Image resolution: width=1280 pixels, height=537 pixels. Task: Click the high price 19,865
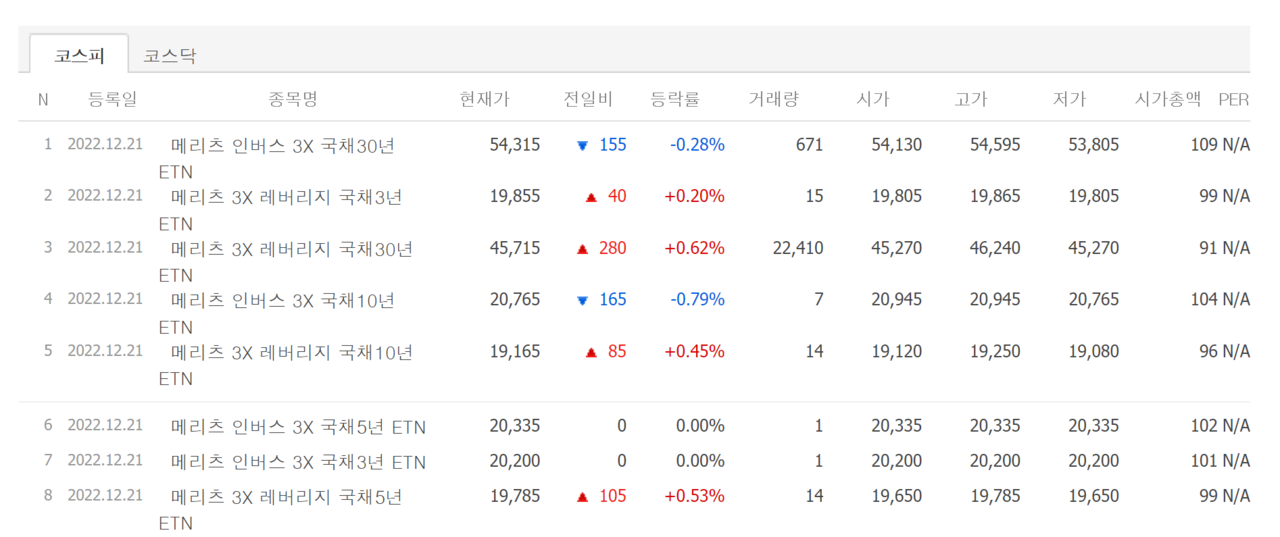(995, 197)
